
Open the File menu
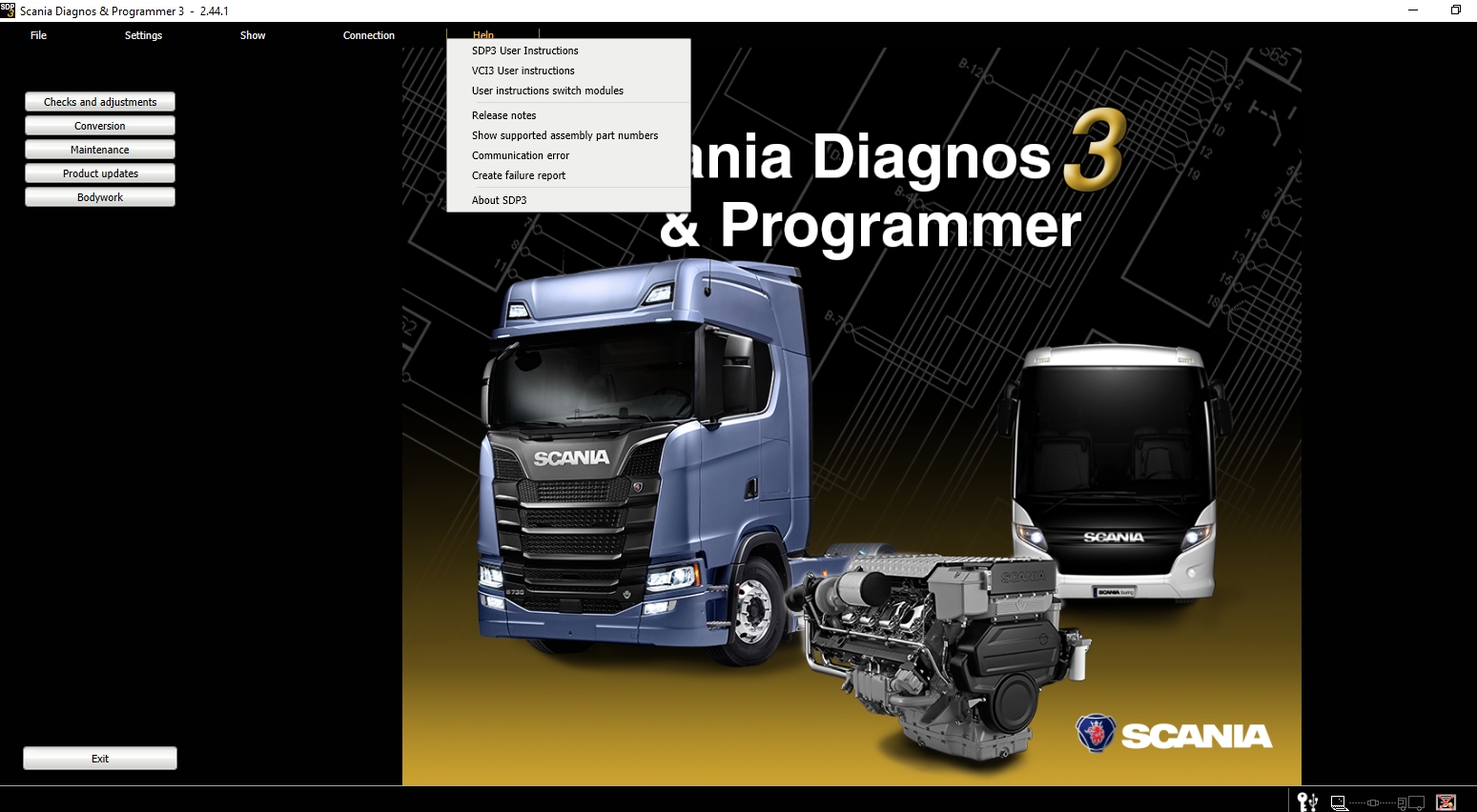point(38,35)
